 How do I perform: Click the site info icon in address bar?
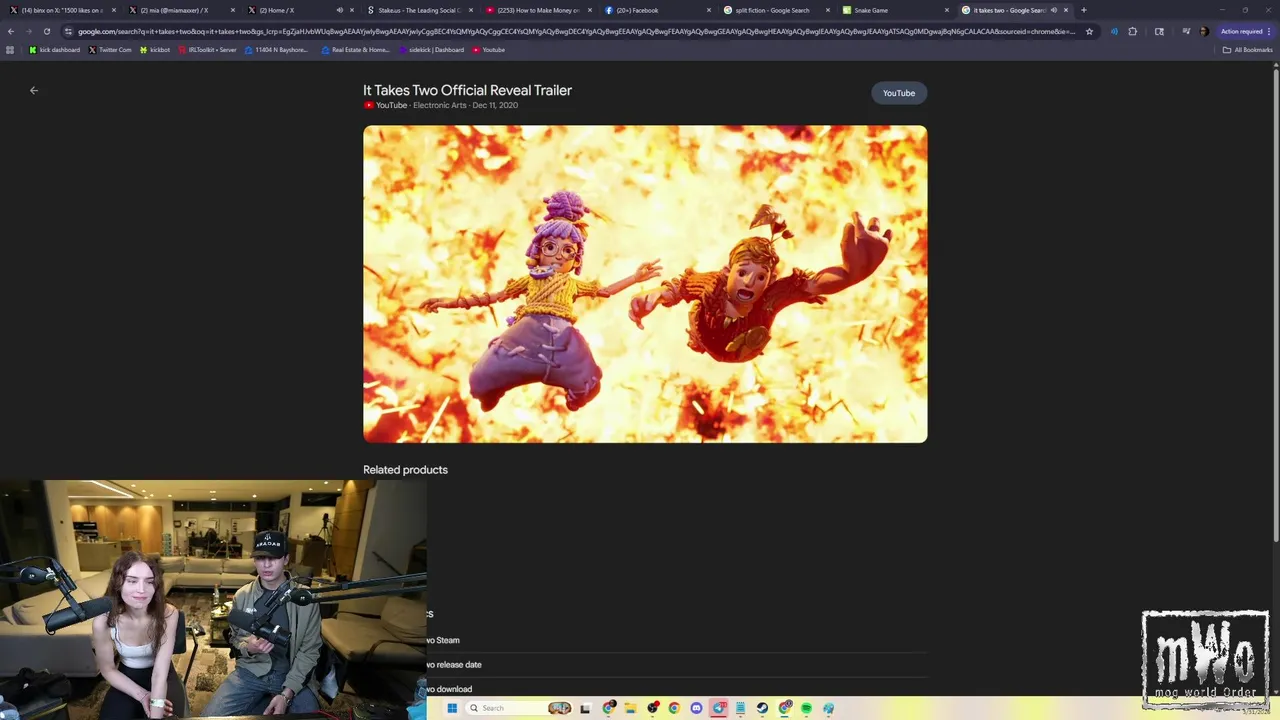[68, 31]
